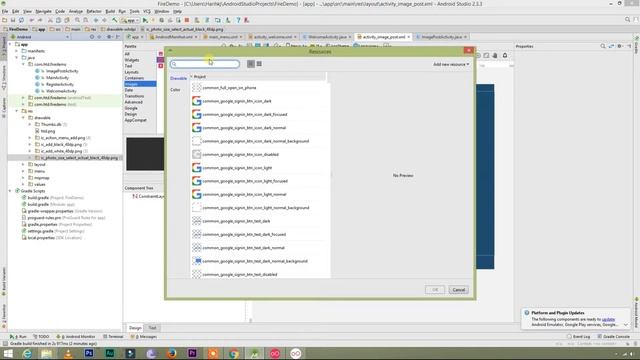The height and width of the screenshot is (360, 640).
Task: Open the Terminal tool window
Action: coord(113,337)
